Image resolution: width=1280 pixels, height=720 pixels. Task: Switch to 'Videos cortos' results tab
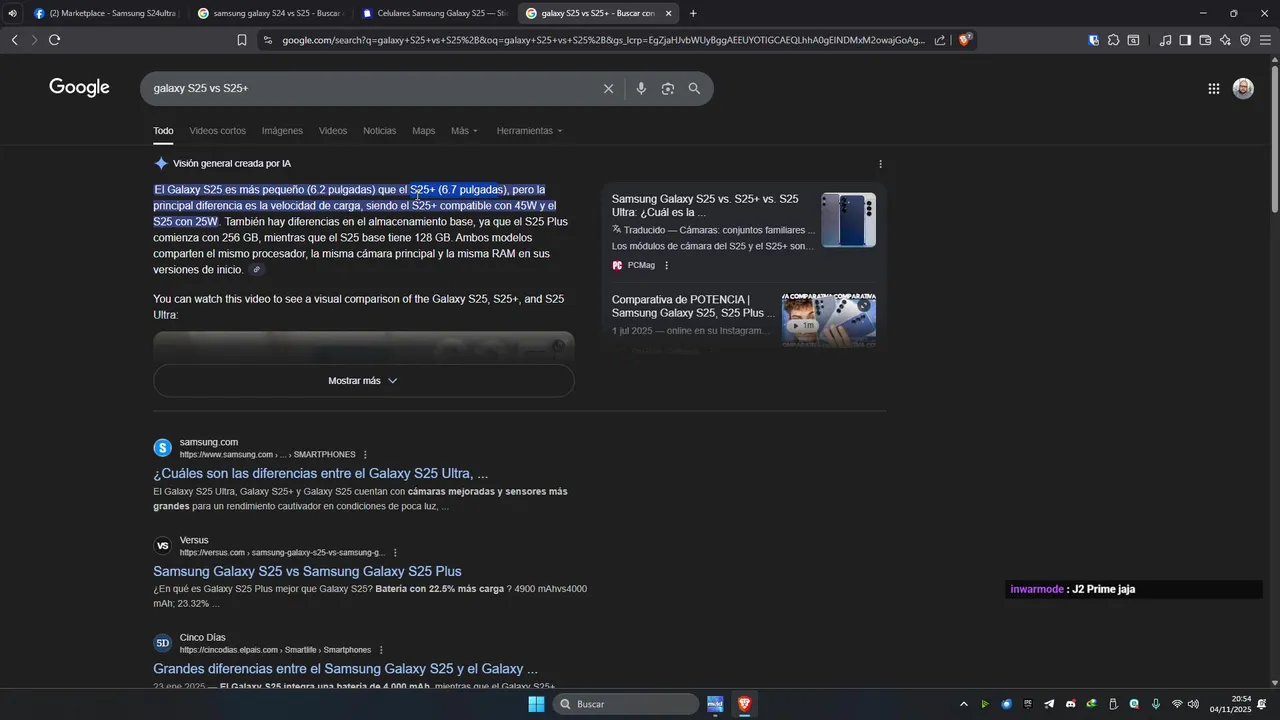217,131
